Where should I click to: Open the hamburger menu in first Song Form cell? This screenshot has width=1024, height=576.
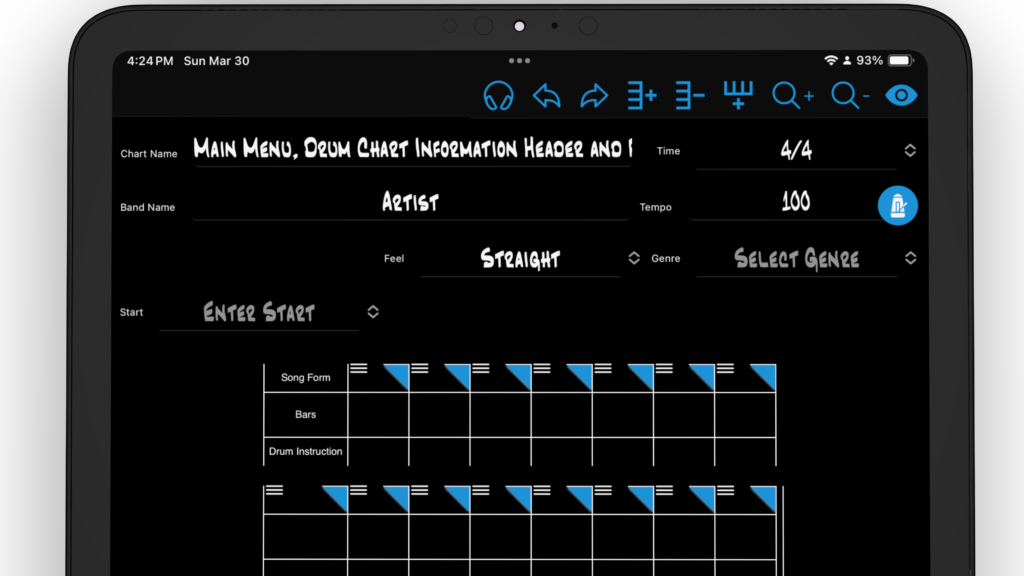pos(357,369)
